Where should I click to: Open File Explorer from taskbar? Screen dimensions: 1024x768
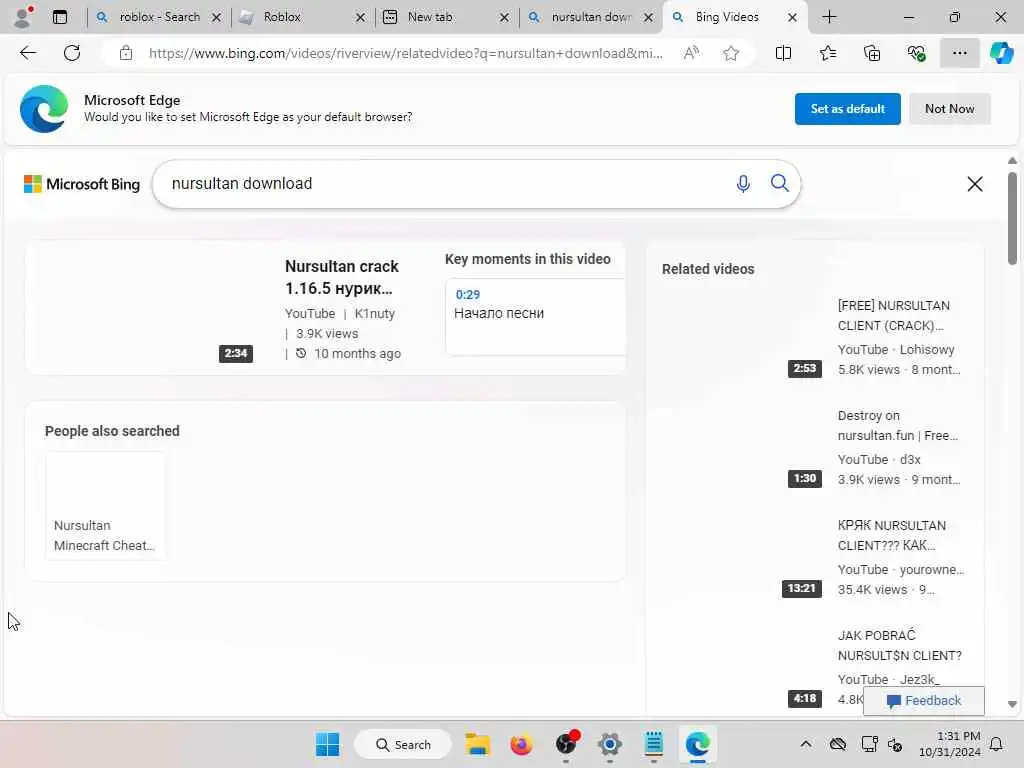[x=477, y=744]
